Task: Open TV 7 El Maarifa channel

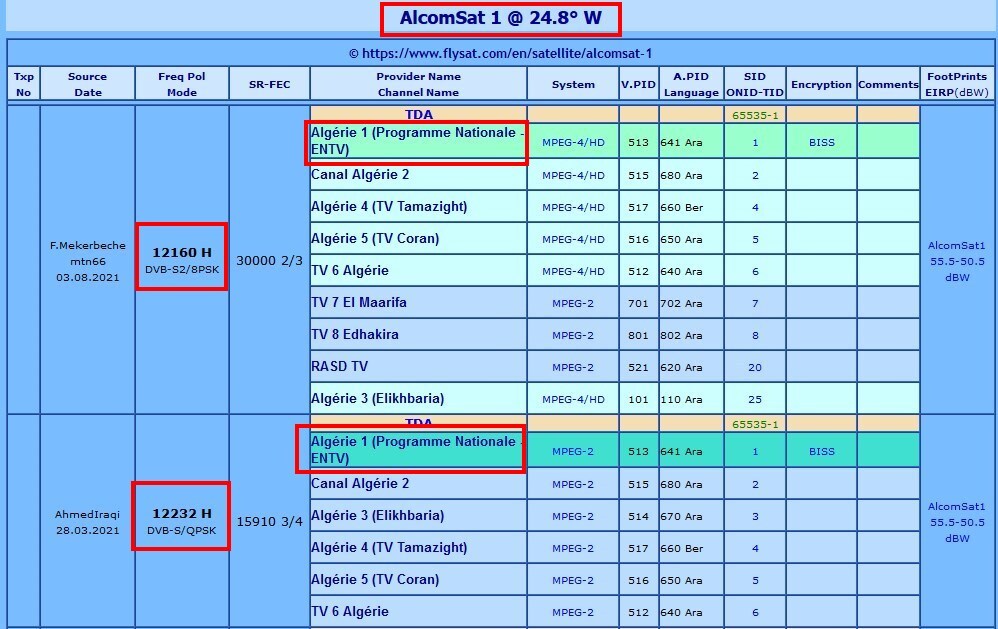Action: [x=358, y=302]
